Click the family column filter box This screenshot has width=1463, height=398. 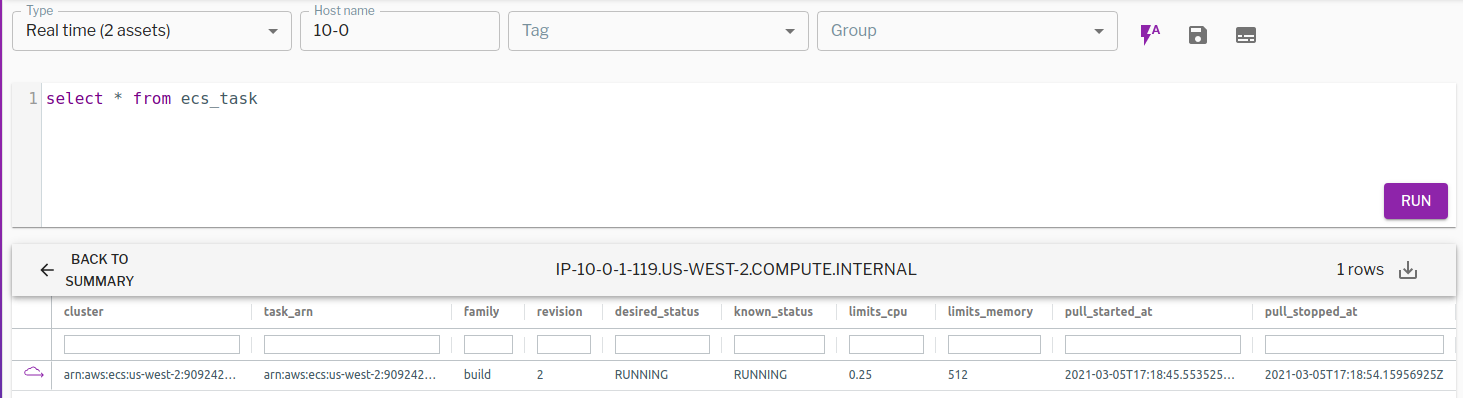(x=488, y=344)
